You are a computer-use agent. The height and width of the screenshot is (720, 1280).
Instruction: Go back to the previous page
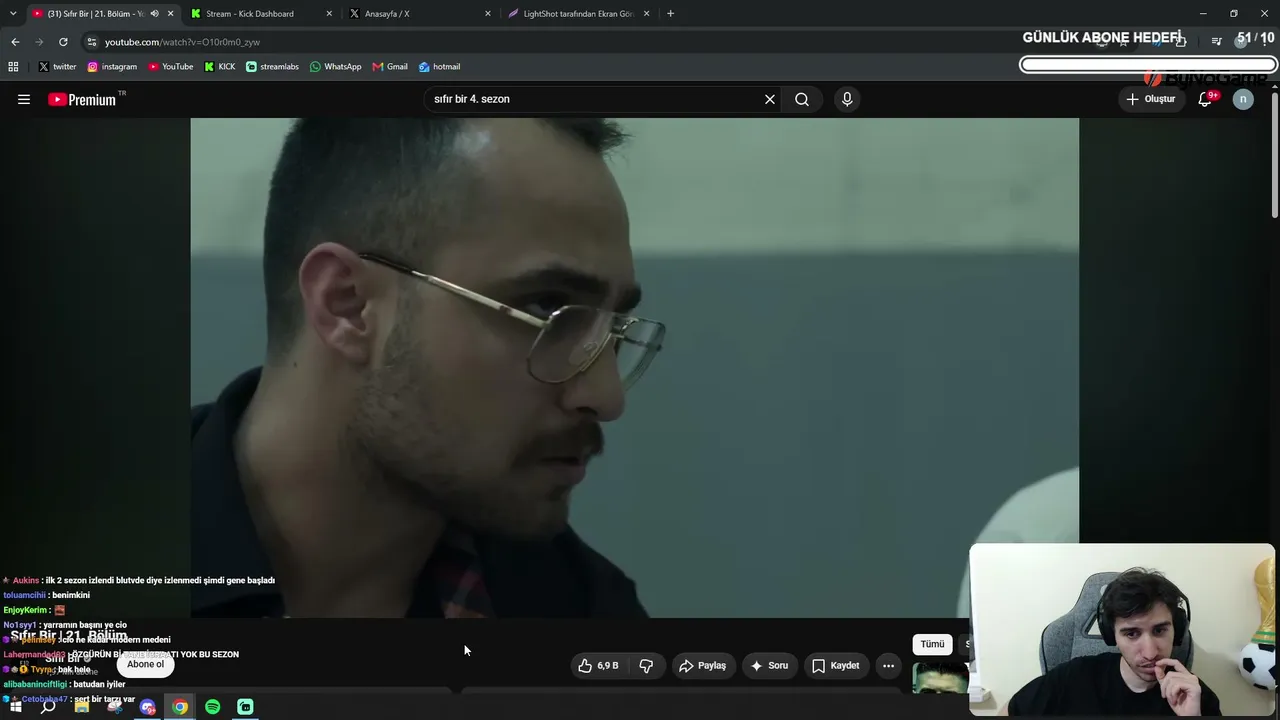pos(15,42)
